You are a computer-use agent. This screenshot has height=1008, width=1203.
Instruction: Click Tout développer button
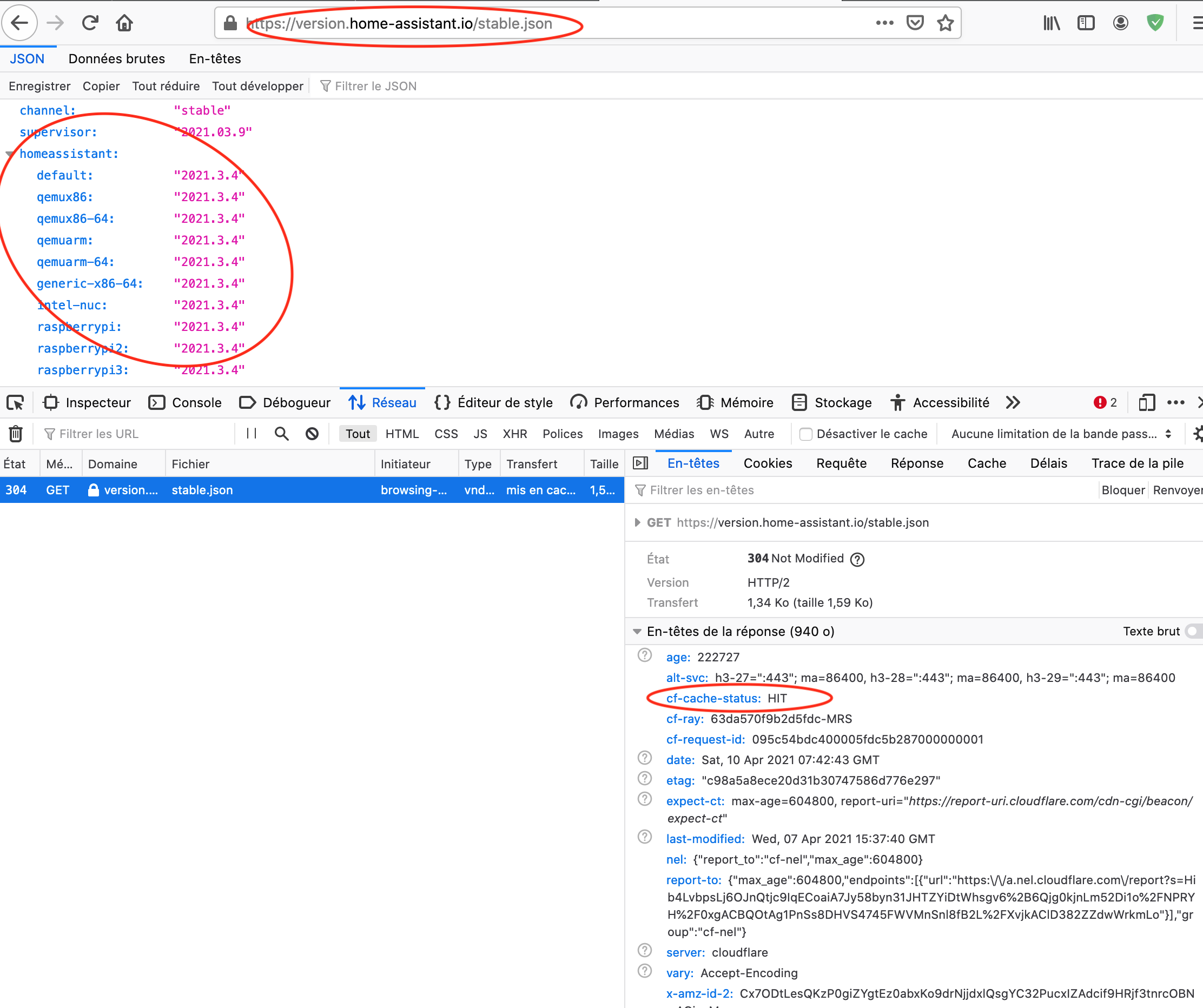[257, 86]
